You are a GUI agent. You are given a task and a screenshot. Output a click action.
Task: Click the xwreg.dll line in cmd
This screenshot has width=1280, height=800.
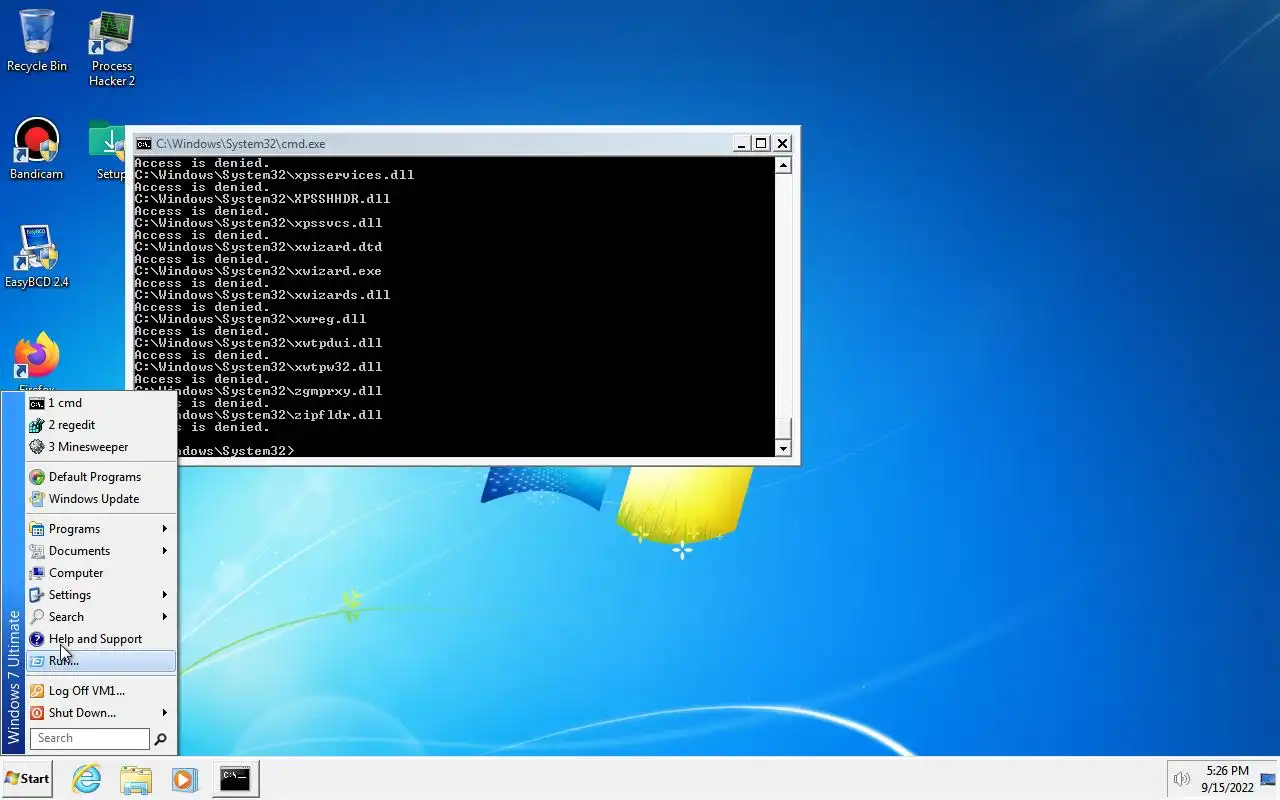coord(250,319)
